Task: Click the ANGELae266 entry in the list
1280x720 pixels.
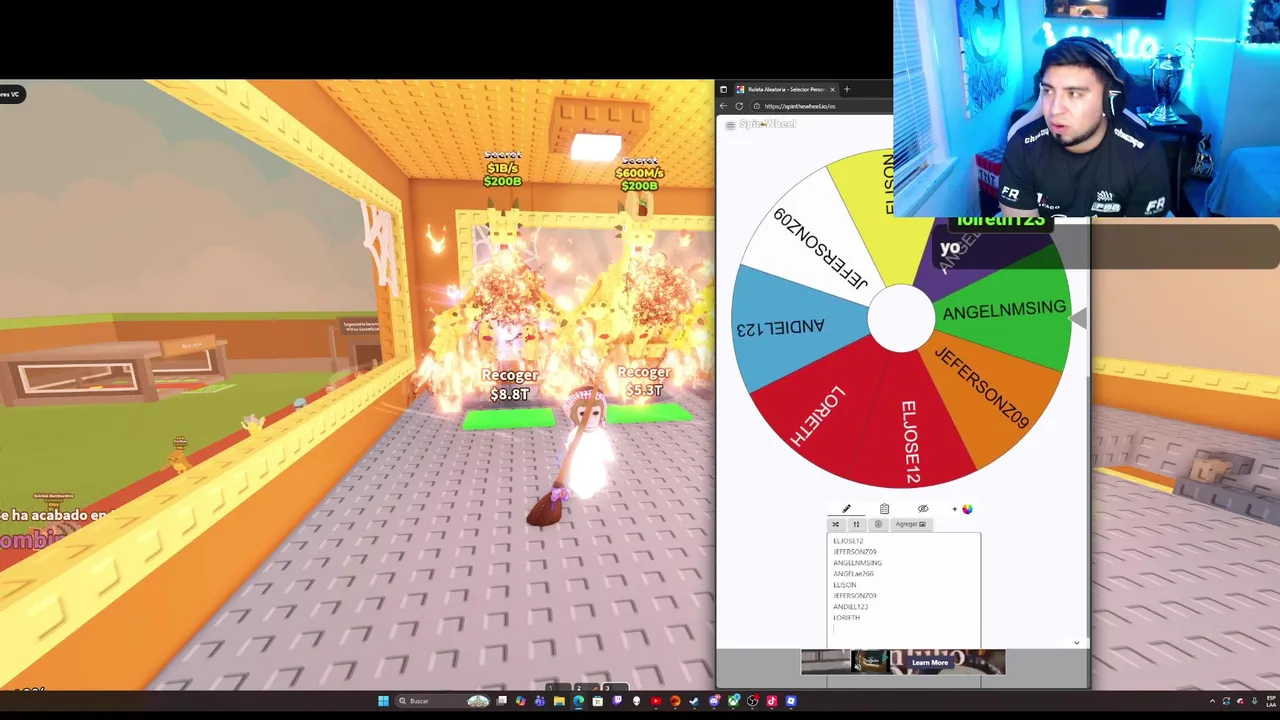Action: point(853,574)
